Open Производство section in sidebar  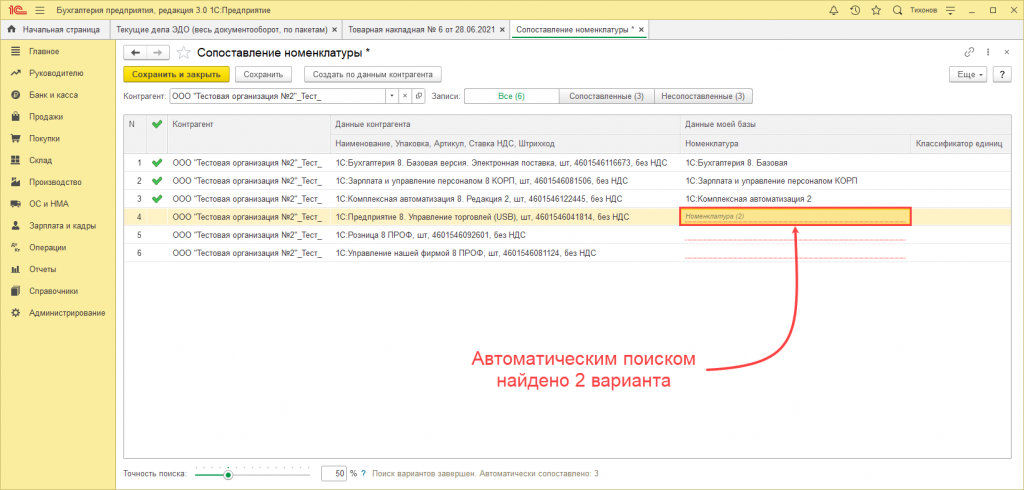click(55, 182)
